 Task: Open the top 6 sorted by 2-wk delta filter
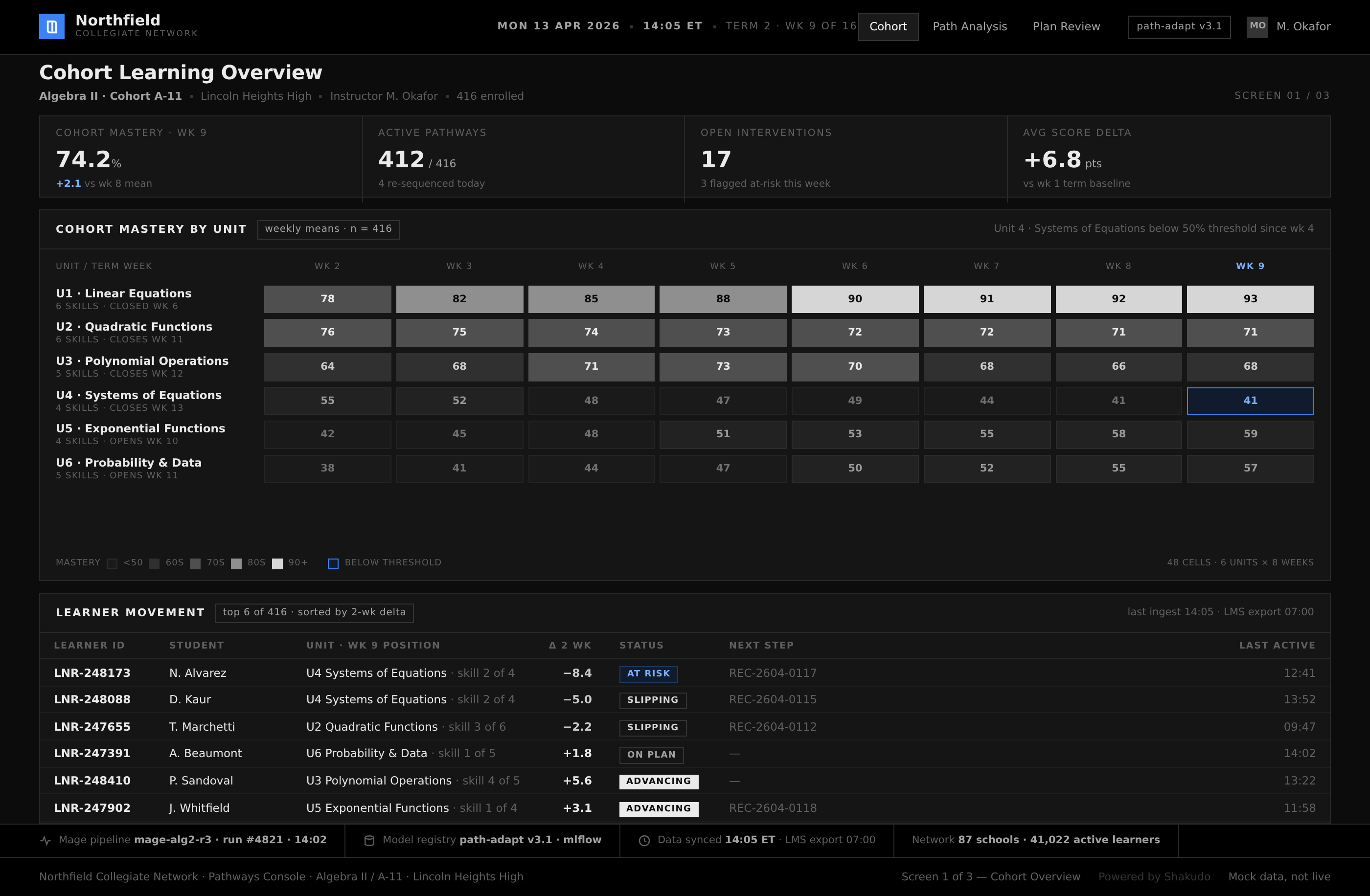pos(314,612)
